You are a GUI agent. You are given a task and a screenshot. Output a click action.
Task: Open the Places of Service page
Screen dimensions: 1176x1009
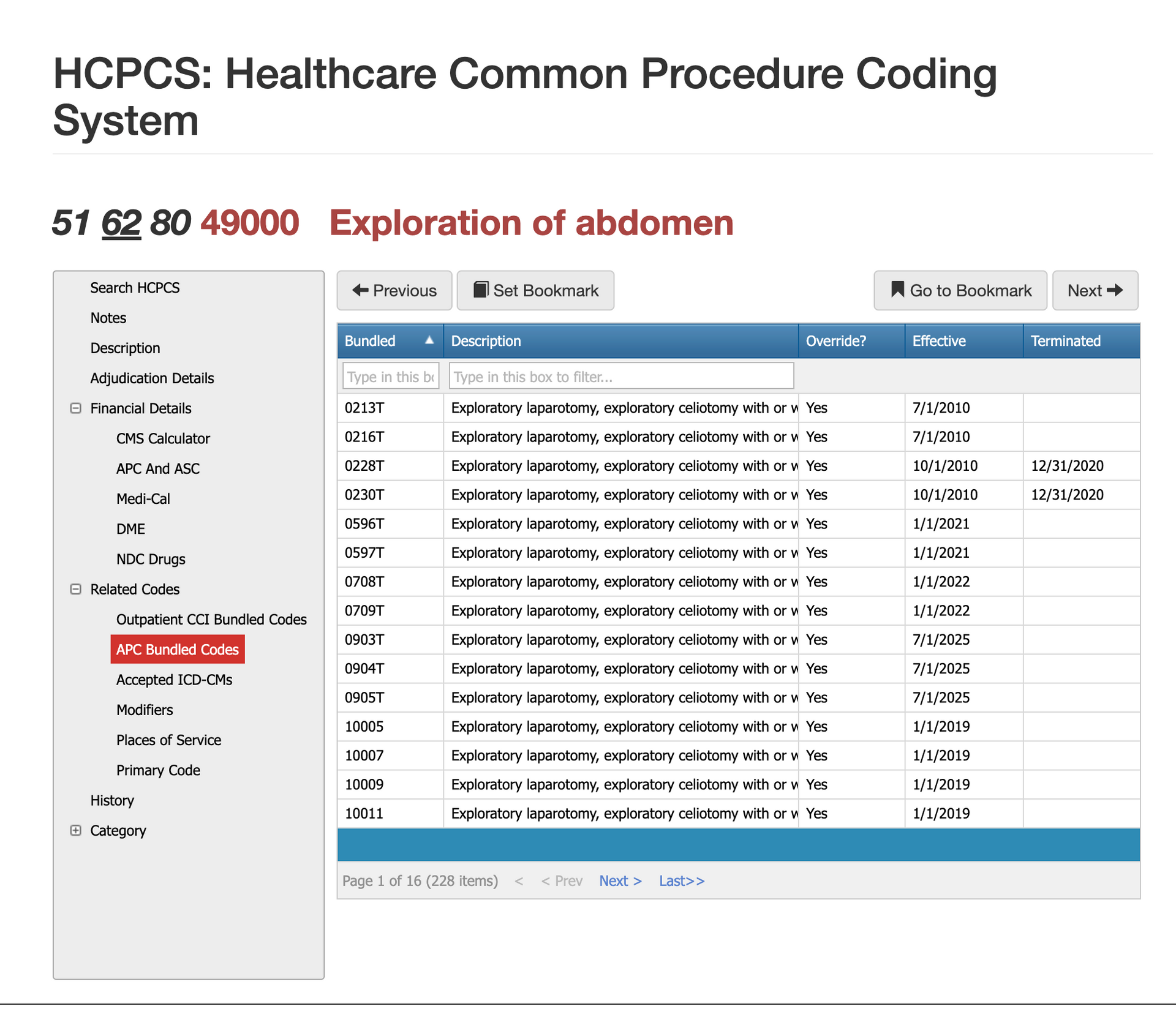click(x=168, y=740)
